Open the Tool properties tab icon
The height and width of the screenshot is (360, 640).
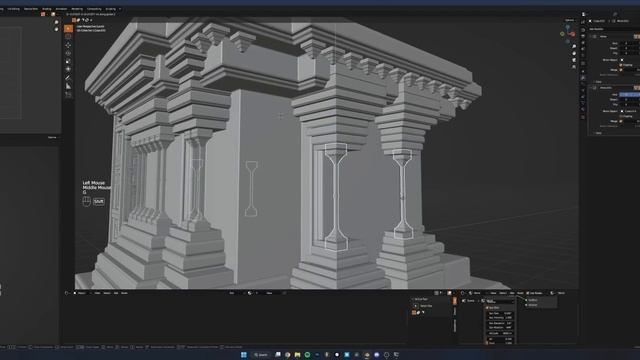tap(583, 22)
